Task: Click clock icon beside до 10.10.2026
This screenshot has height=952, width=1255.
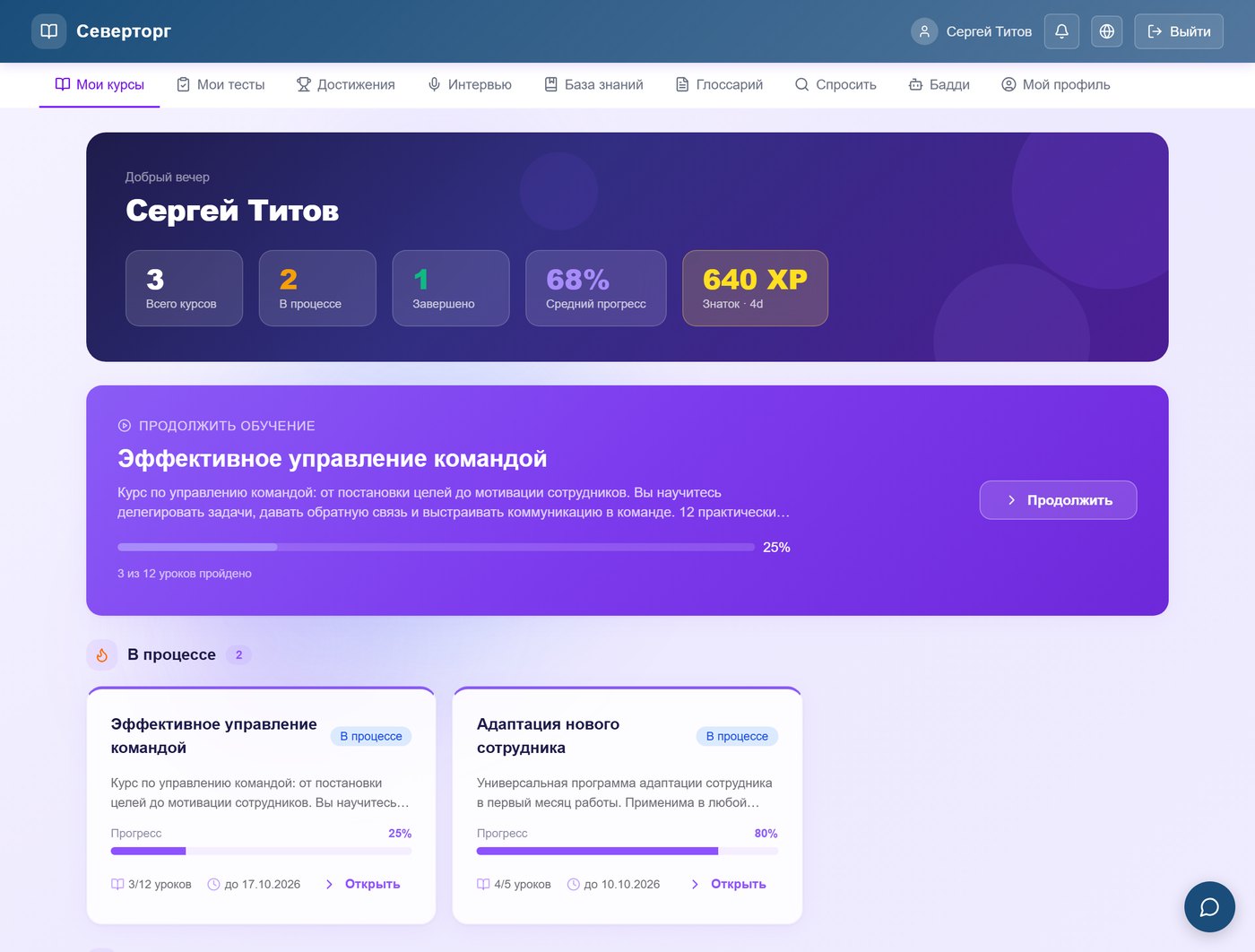Action: click(x=574, y=884)
